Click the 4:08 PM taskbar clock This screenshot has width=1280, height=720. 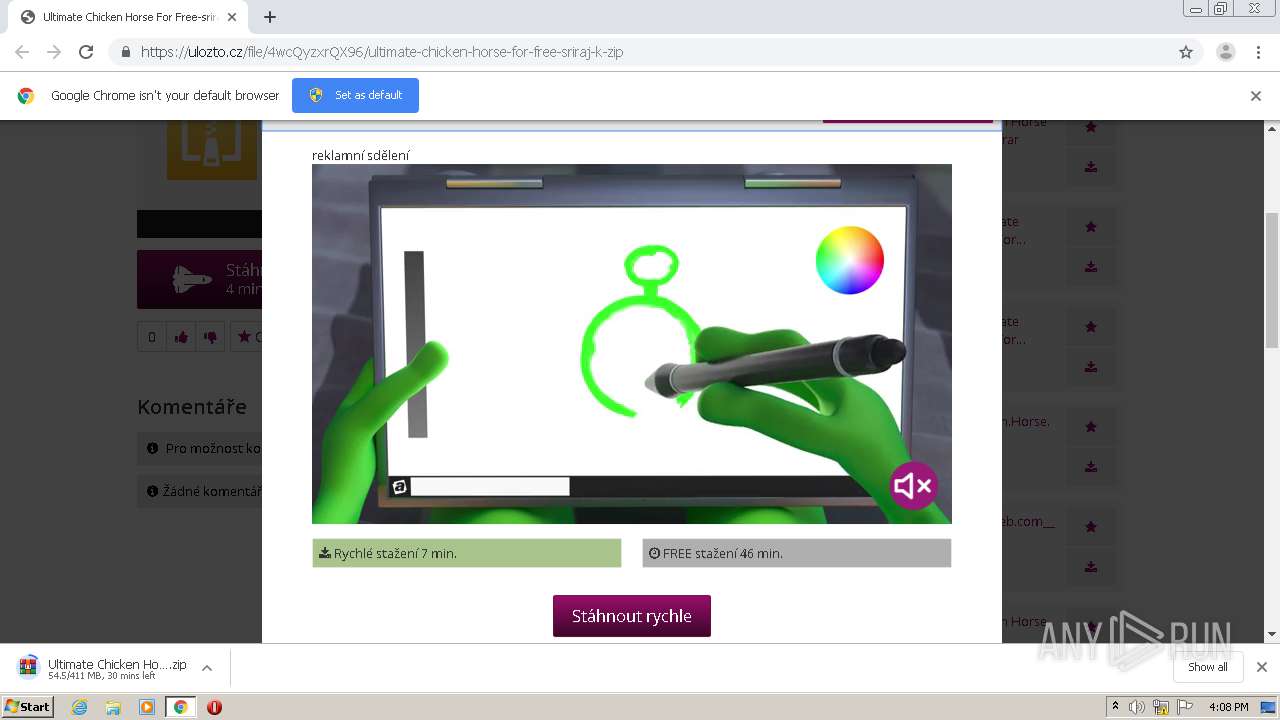pyautogui.click(x=1229, y=707)
